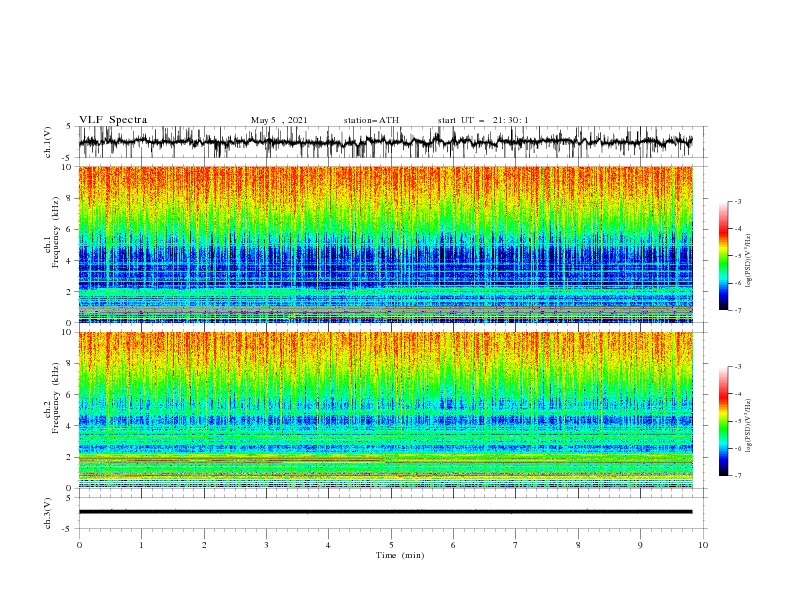792x612 pixels.
Task: Click the time axis tick label "8"
Action: 578,545
